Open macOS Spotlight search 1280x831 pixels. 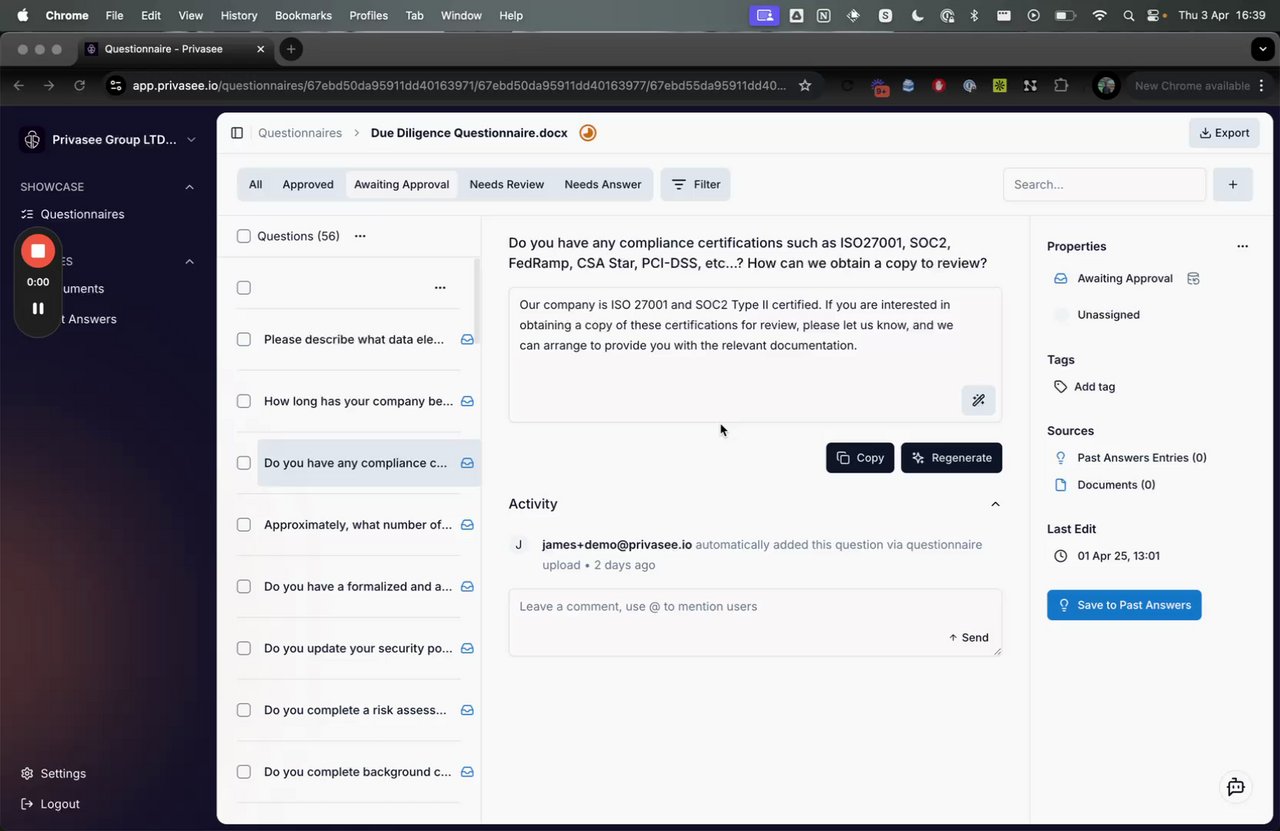click(1129, 15)
